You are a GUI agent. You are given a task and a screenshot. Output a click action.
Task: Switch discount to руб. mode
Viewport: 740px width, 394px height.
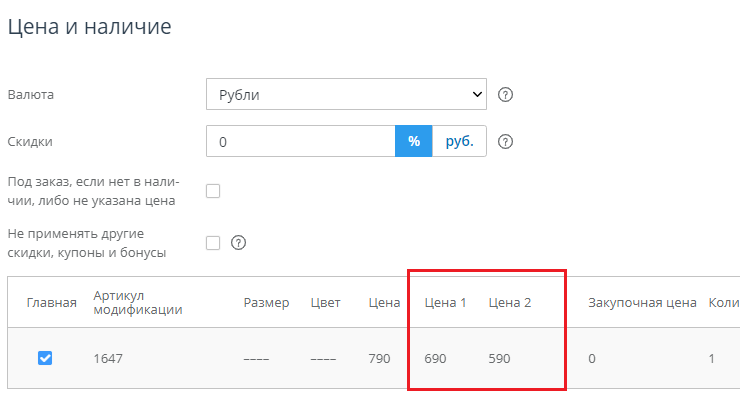tap(459, 141)
